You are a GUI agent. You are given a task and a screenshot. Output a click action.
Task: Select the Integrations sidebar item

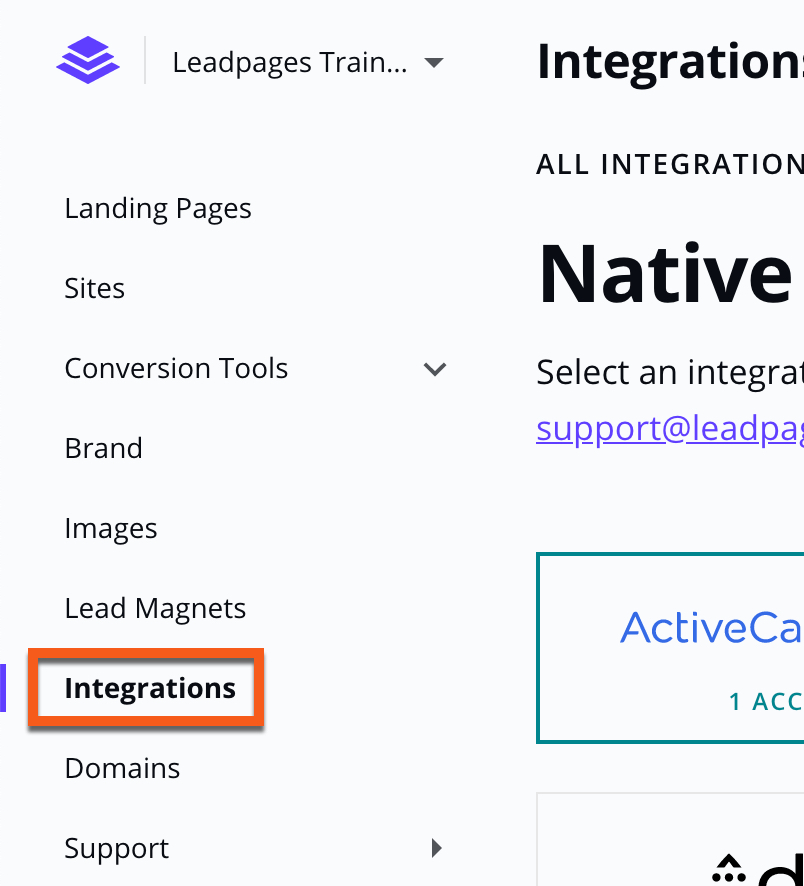coord(149,688)
